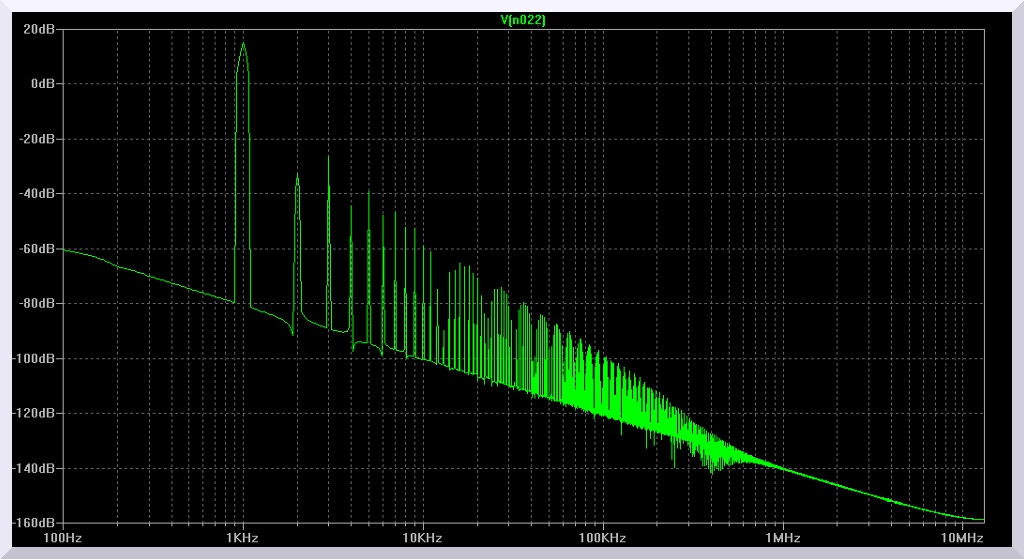
Task: Select the -120dB axis tick label
Action: click(35, 413)
